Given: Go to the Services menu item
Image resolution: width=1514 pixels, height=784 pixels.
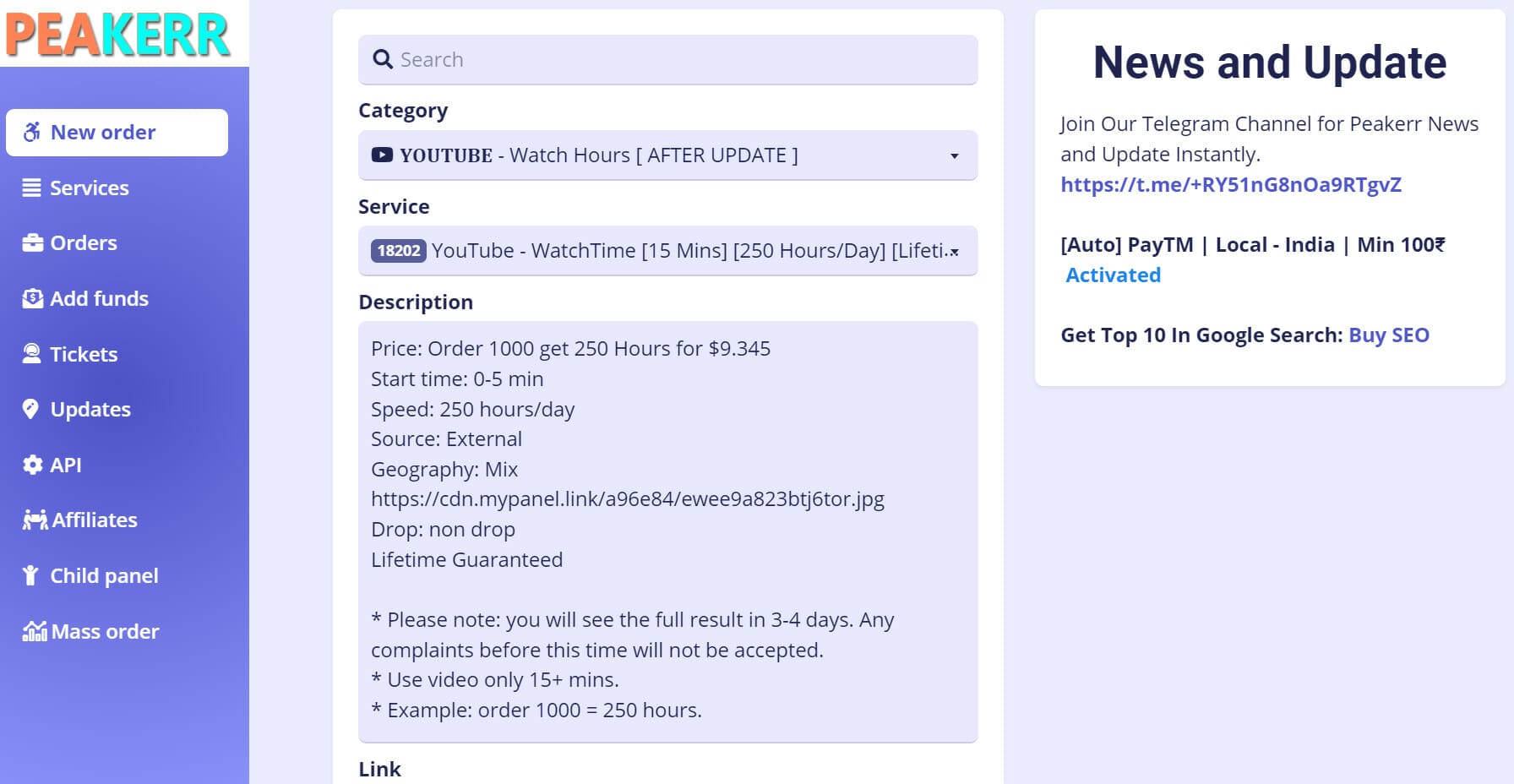Looking at the screenshot, I should point(89,188).
